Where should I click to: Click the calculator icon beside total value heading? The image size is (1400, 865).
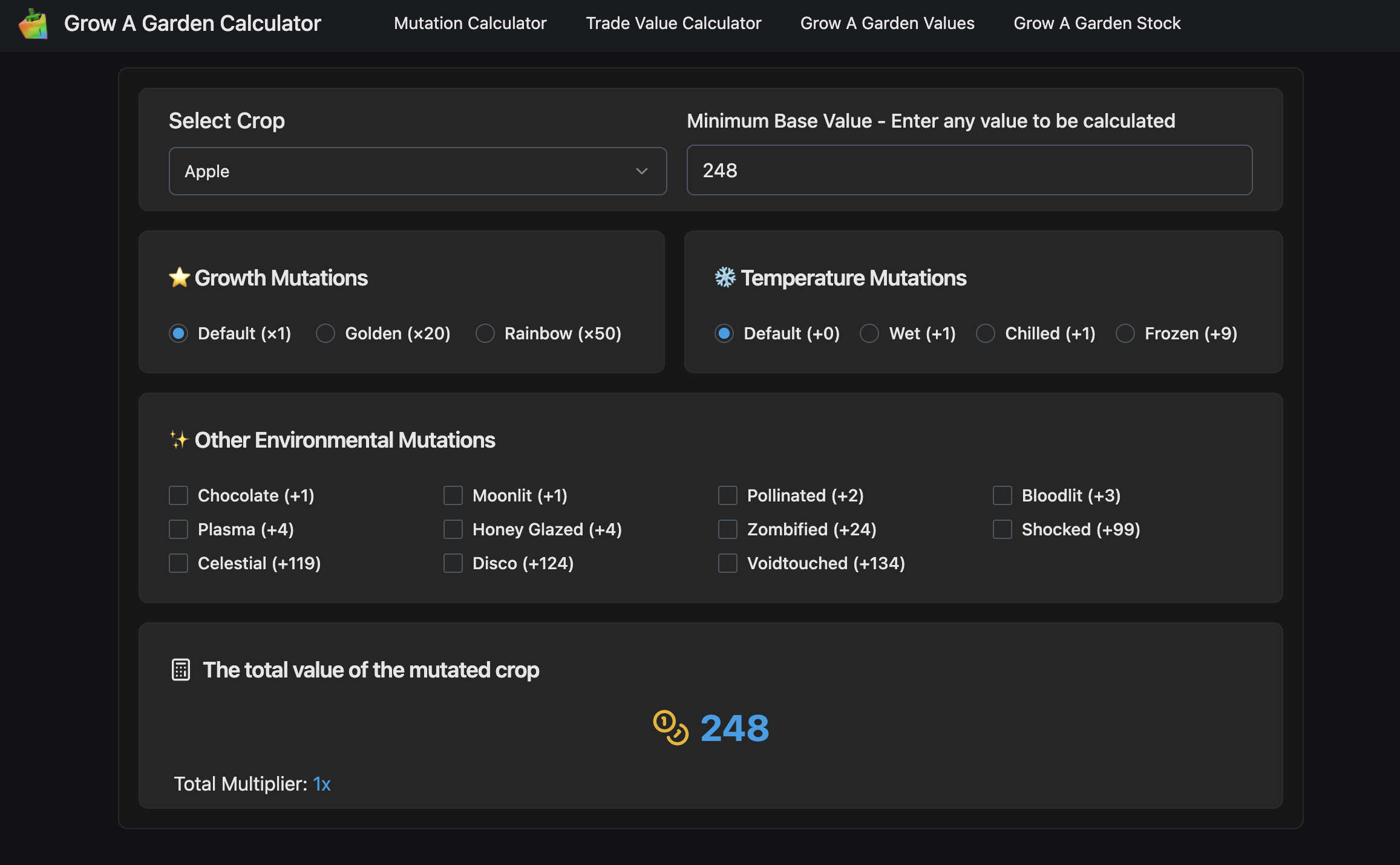coord(181,670)
